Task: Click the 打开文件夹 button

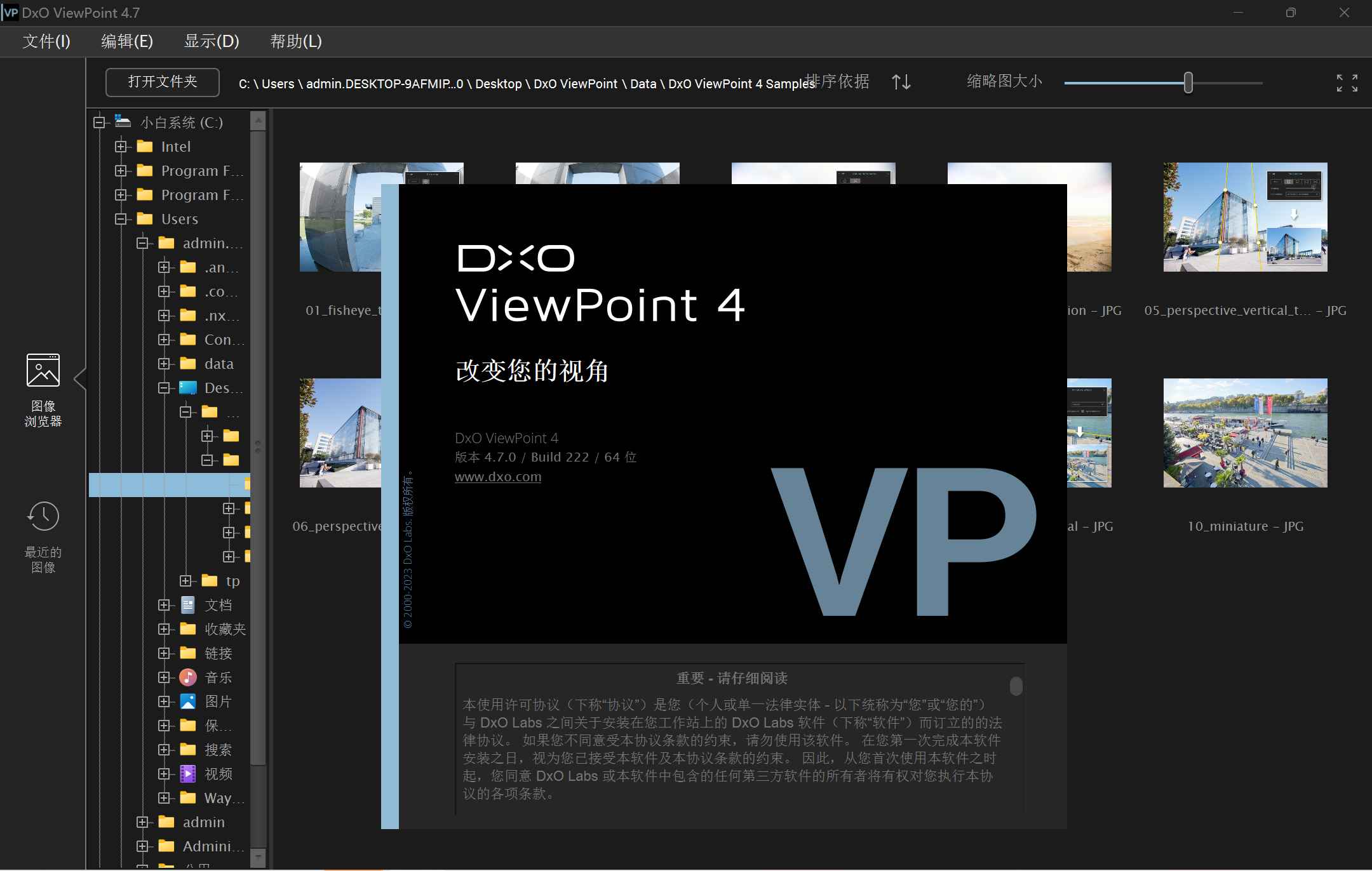Action: 163,82
